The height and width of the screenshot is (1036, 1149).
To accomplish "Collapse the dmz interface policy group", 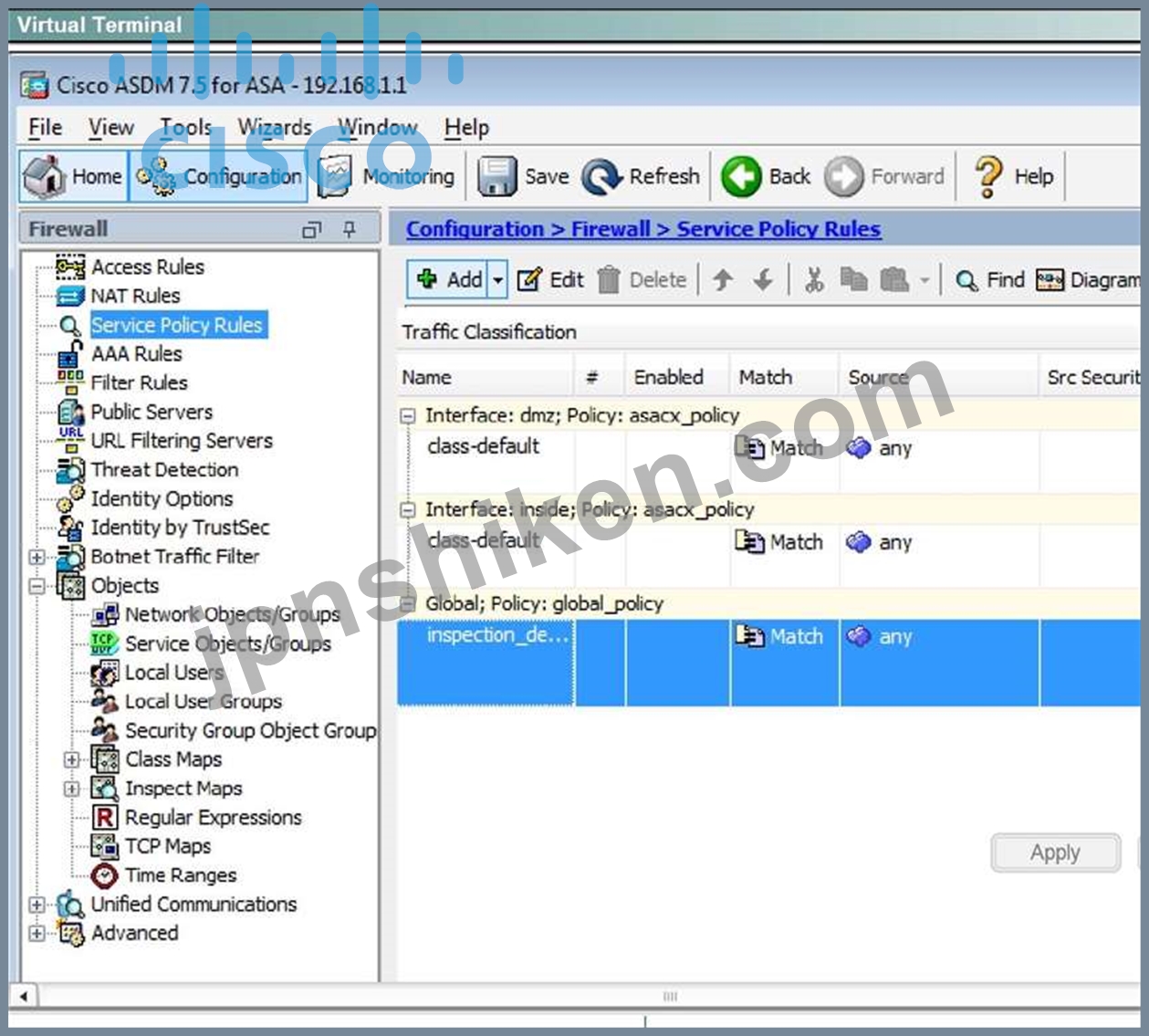I will point(408,416).
